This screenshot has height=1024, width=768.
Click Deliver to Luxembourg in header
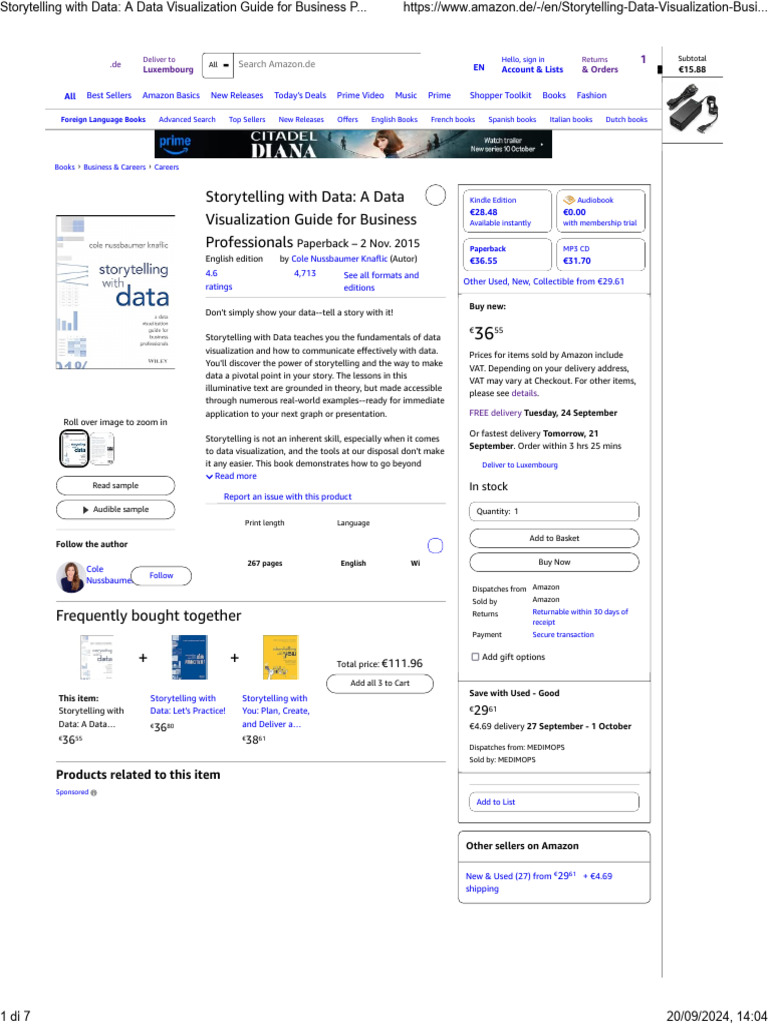(168, 65)
